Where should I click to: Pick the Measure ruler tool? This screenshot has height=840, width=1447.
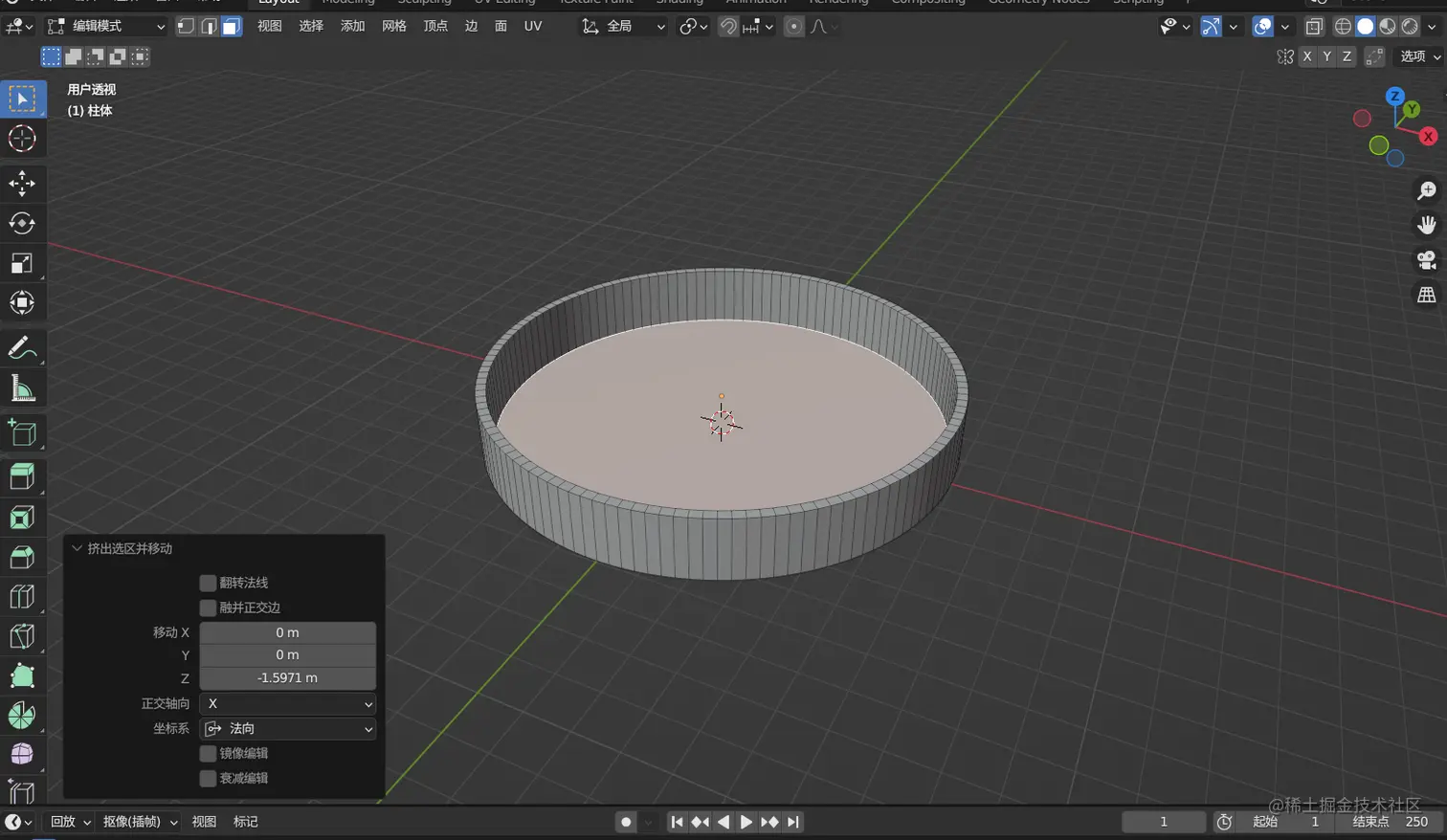click(22, 388)
